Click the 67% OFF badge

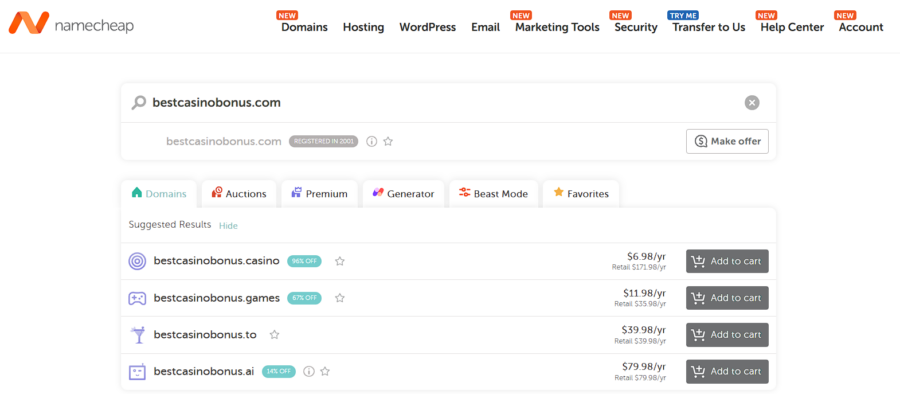304,298
